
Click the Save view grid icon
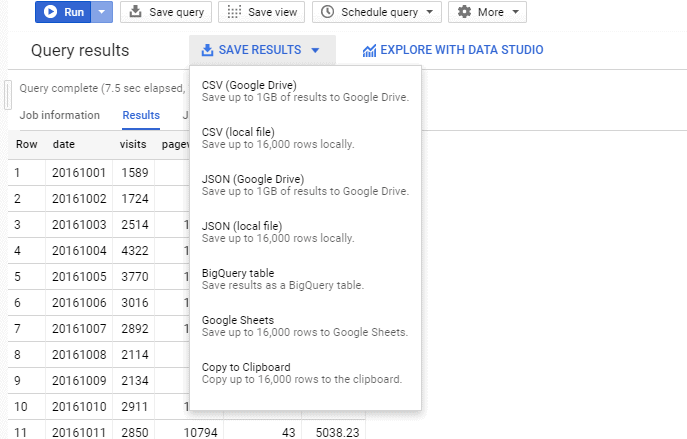pyautogui.click(x=234, y=12)
